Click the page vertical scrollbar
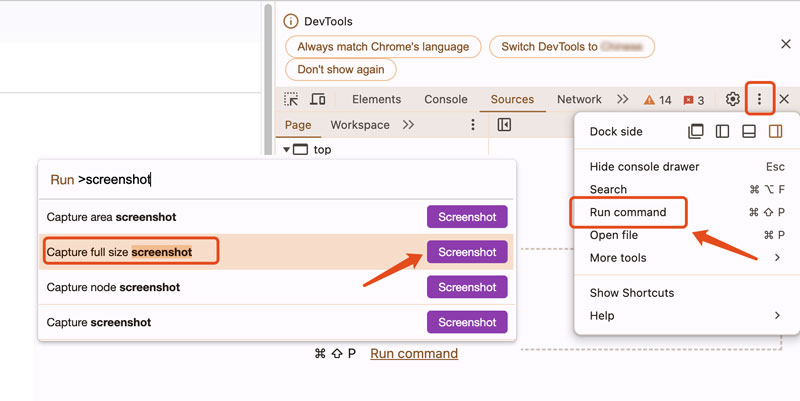Image resolution: width=800 pixels, height=401 pixels. click(x=268, y=79)
